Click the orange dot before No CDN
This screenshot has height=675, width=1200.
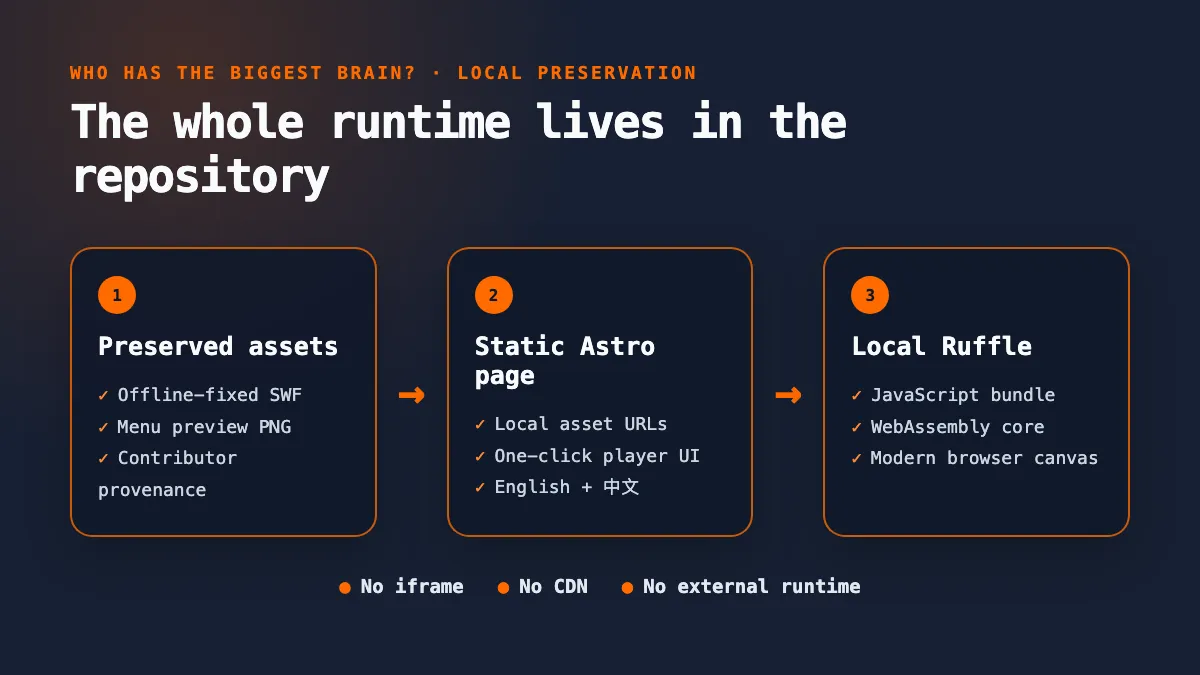pos(503,588)
